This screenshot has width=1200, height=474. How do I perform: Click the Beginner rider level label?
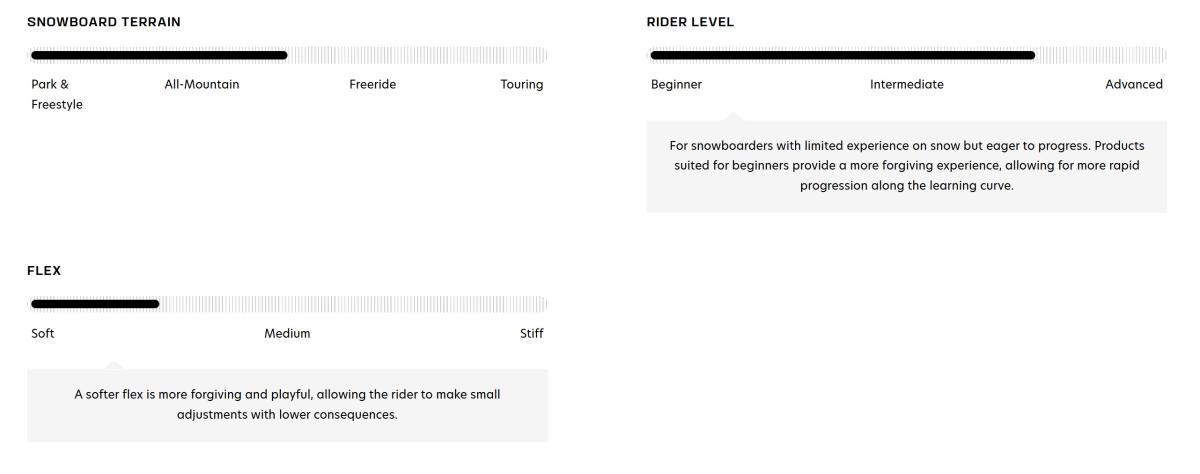[x=676, y=85]
